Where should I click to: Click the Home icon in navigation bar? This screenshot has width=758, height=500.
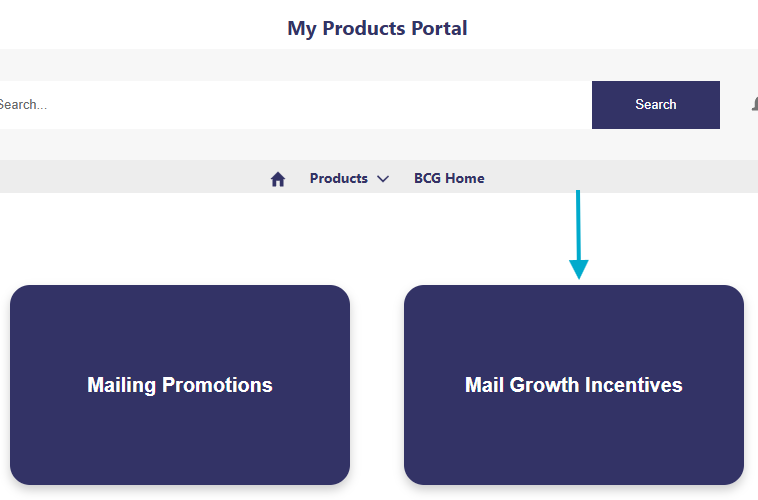278,179
